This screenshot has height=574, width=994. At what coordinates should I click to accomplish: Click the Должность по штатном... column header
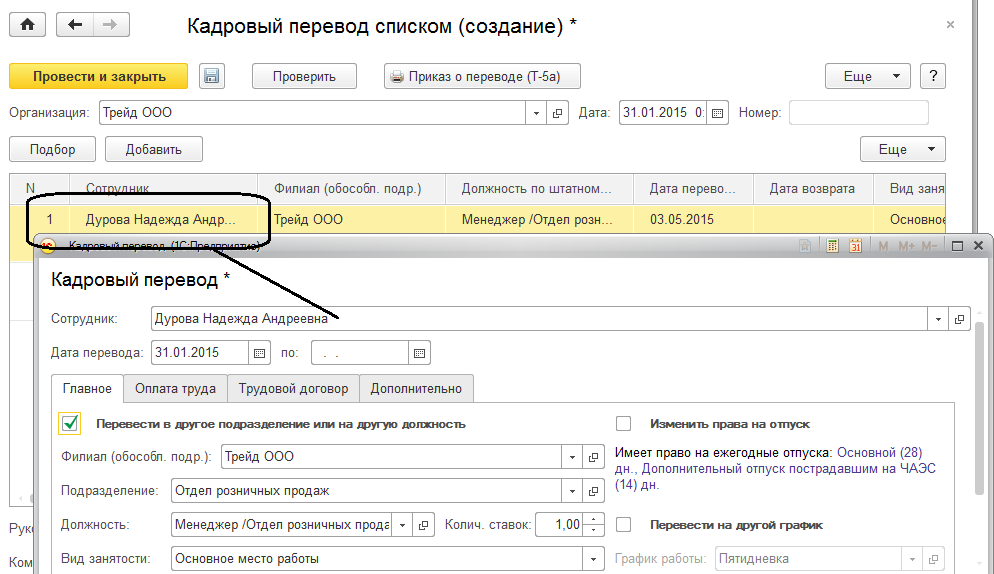(539, 188)
